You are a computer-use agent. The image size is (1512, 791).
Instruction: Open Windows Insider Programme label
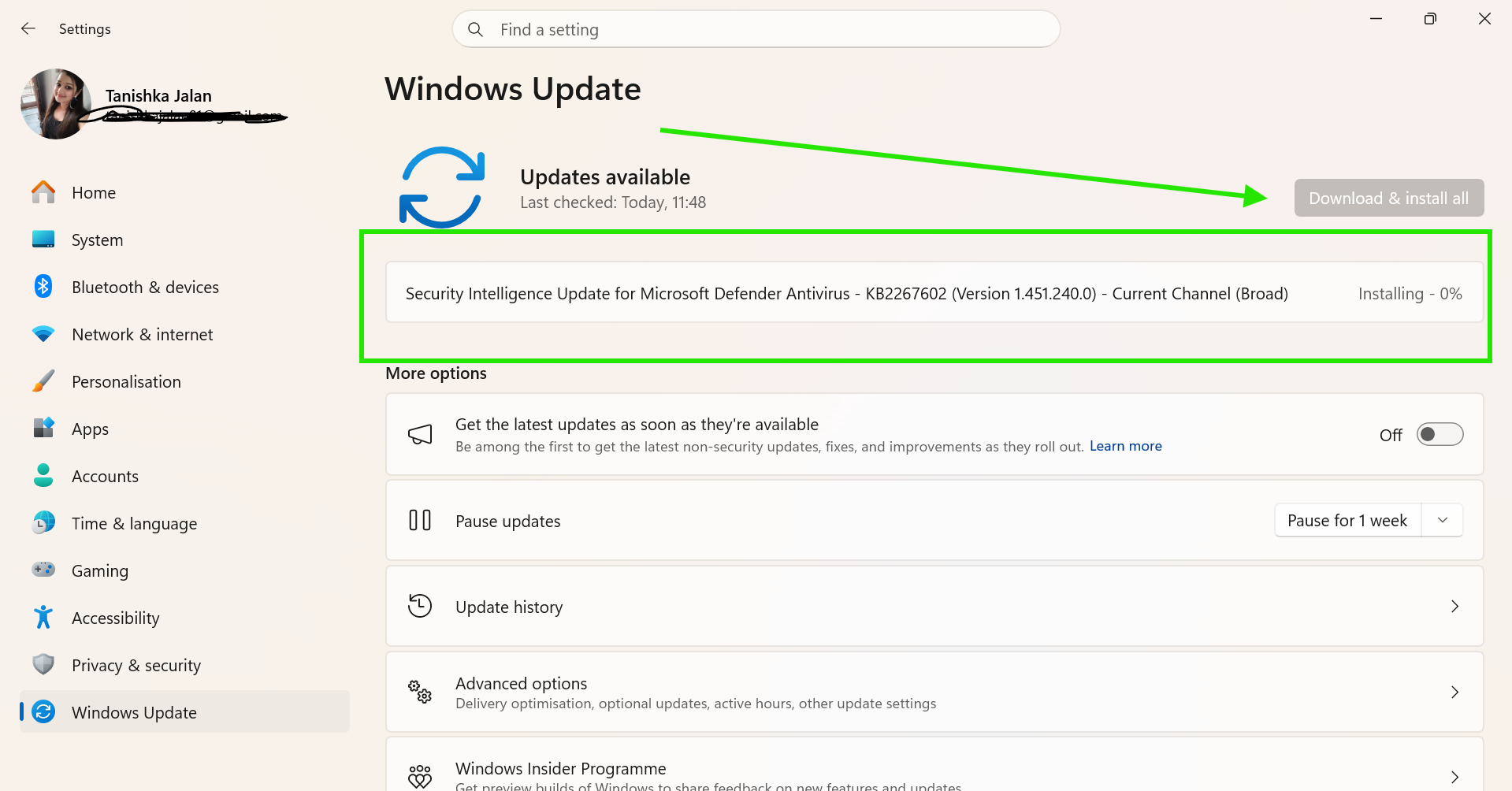561,768
